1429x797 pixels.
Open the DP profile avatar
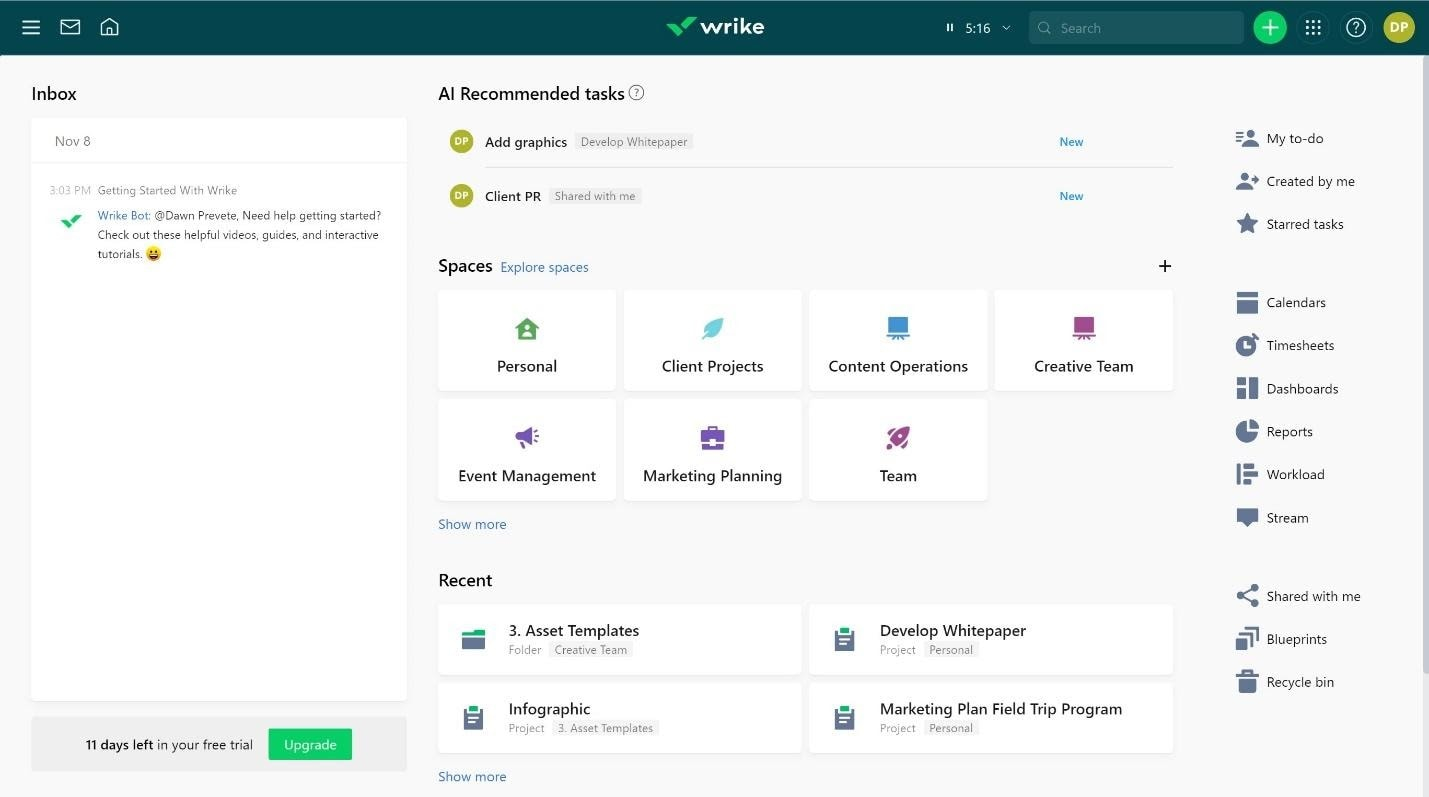(x=1399, y=28)
